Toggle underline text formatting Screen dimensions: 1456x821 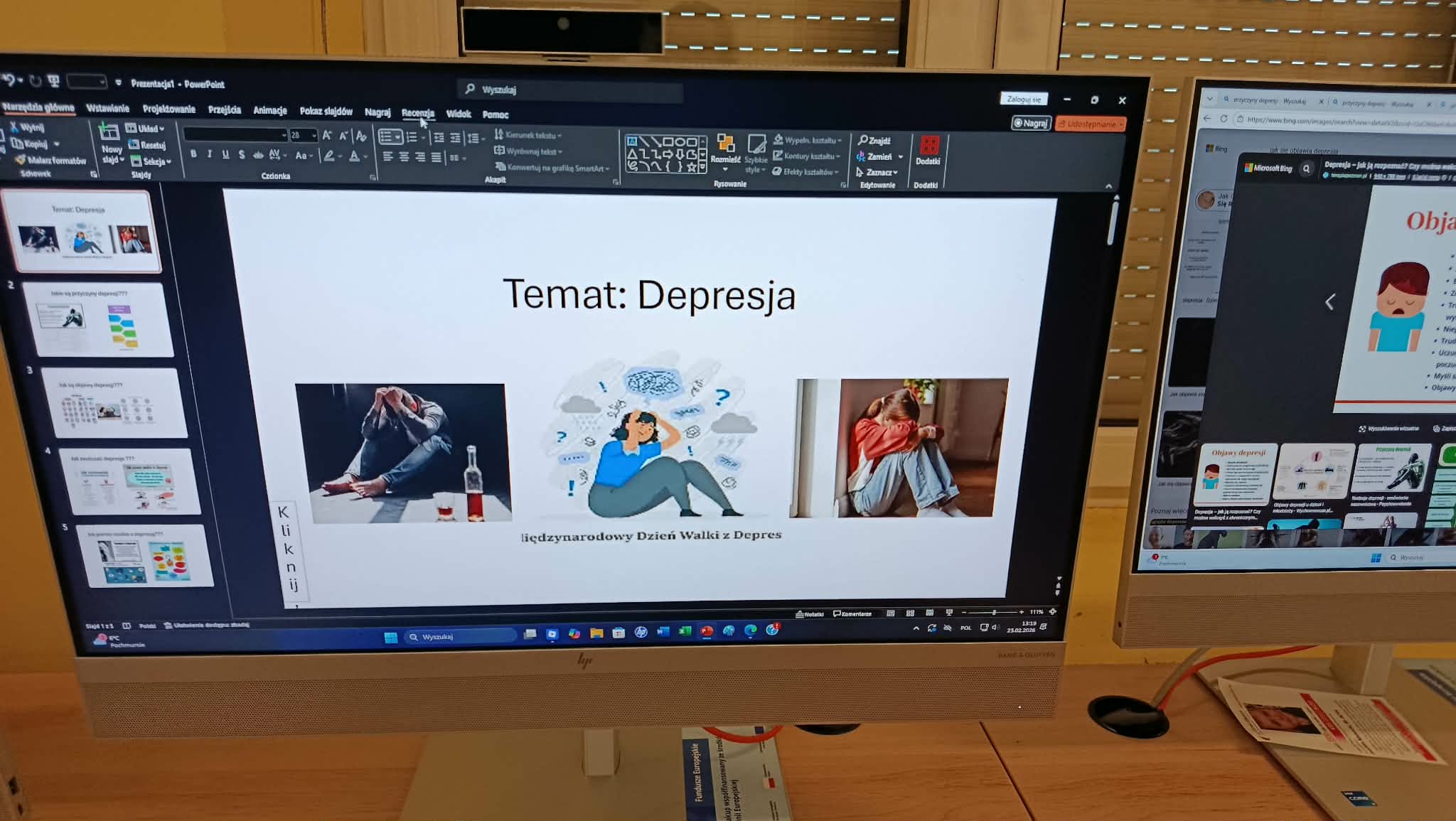click(225, 154)
